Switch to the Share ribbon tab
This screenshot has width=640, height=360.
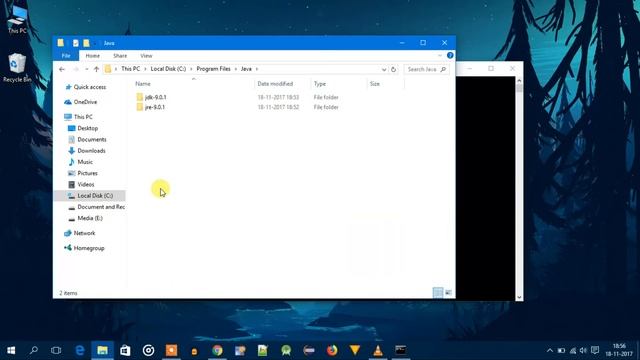[120, 56]
